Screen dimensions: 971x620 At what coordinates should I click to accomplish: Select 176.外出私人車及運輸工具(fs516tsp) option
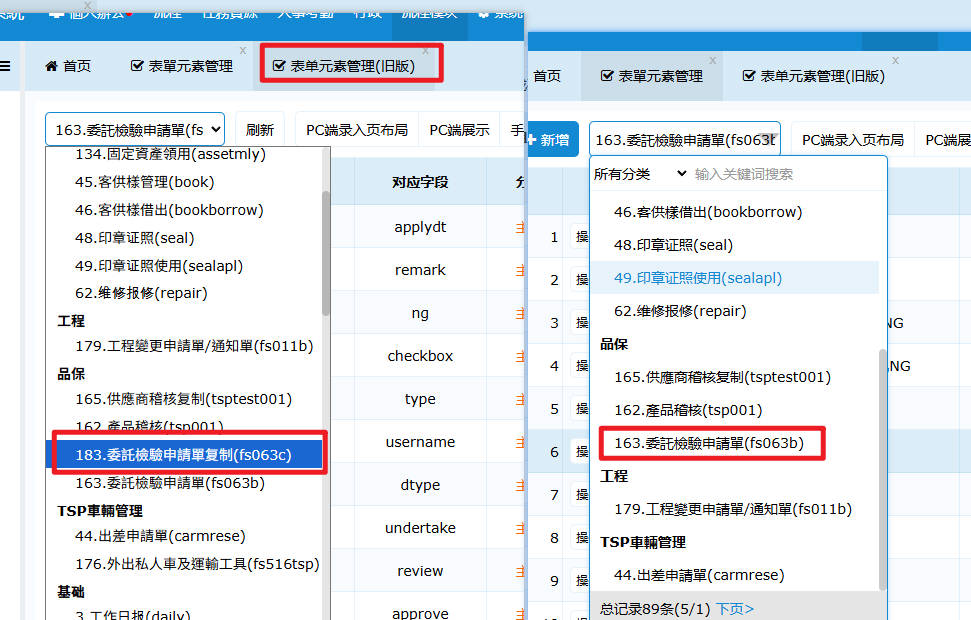point(197,564)
